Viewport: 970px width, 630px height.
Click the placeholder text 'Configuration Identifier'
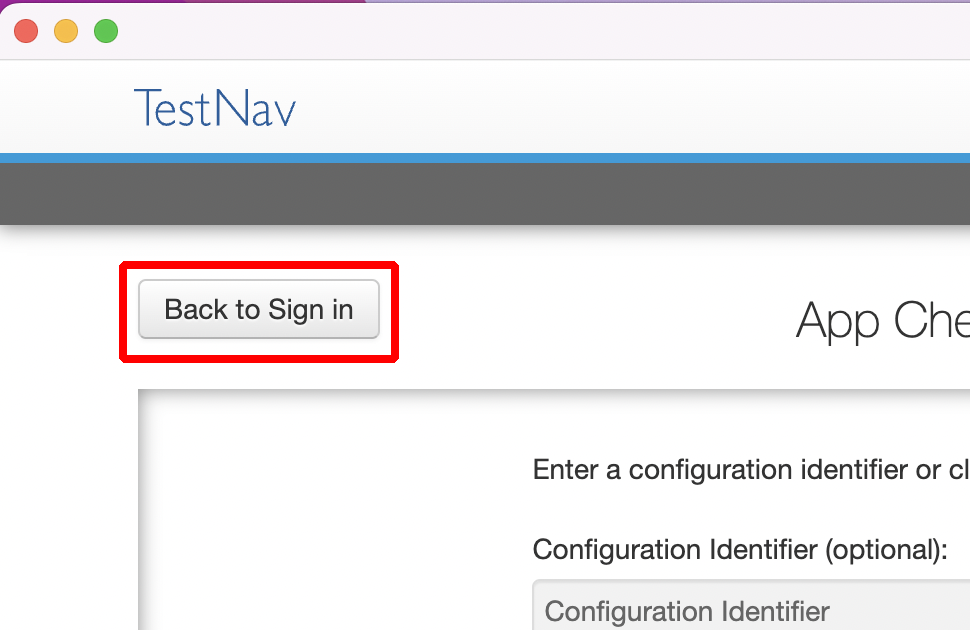tap(687, 611)
